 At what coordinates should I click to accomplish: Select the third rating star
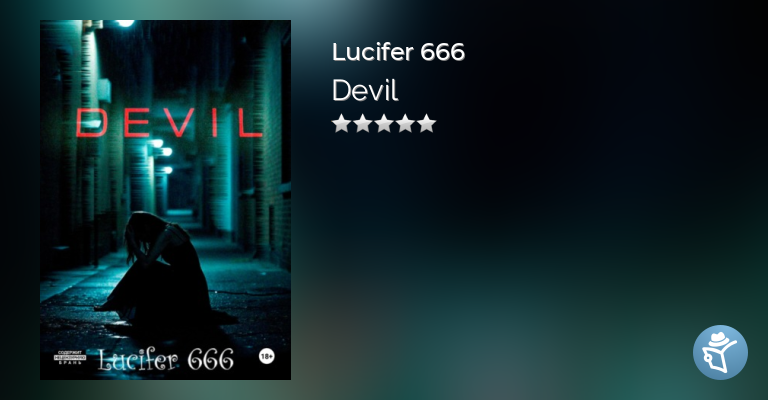pyautogui.click(x=384, y=123)
